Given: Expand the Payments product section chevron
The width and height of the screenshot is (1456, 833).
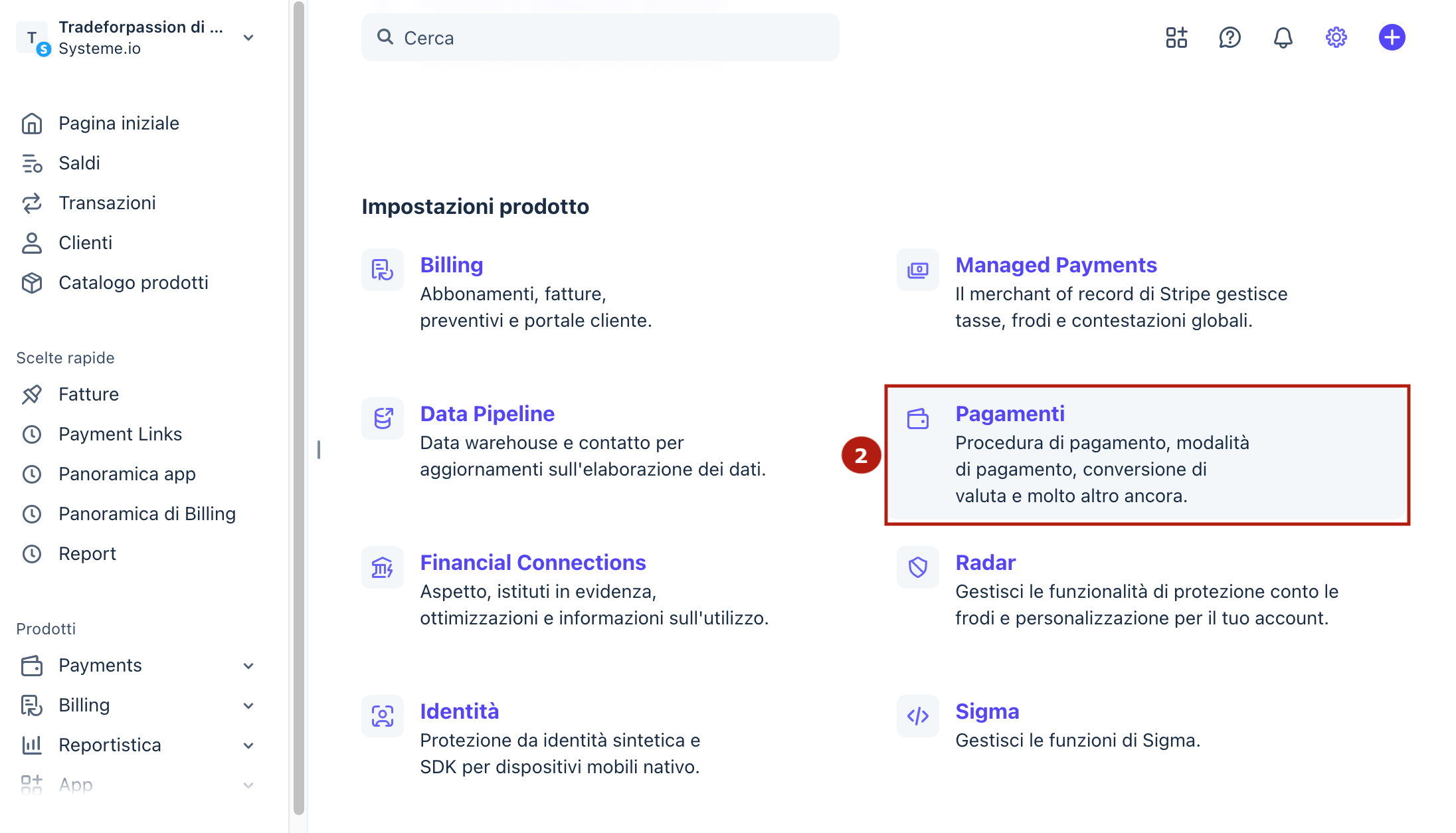Looking at the screenshot, I should pos(248,666).
